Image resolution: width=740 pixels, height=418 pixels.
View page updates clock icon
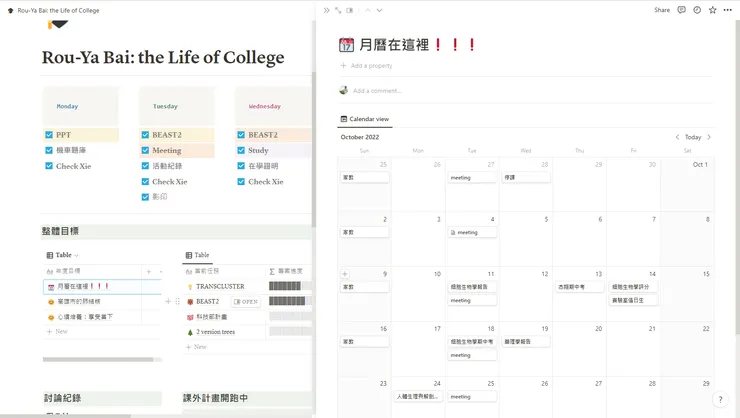click(697, 10)
